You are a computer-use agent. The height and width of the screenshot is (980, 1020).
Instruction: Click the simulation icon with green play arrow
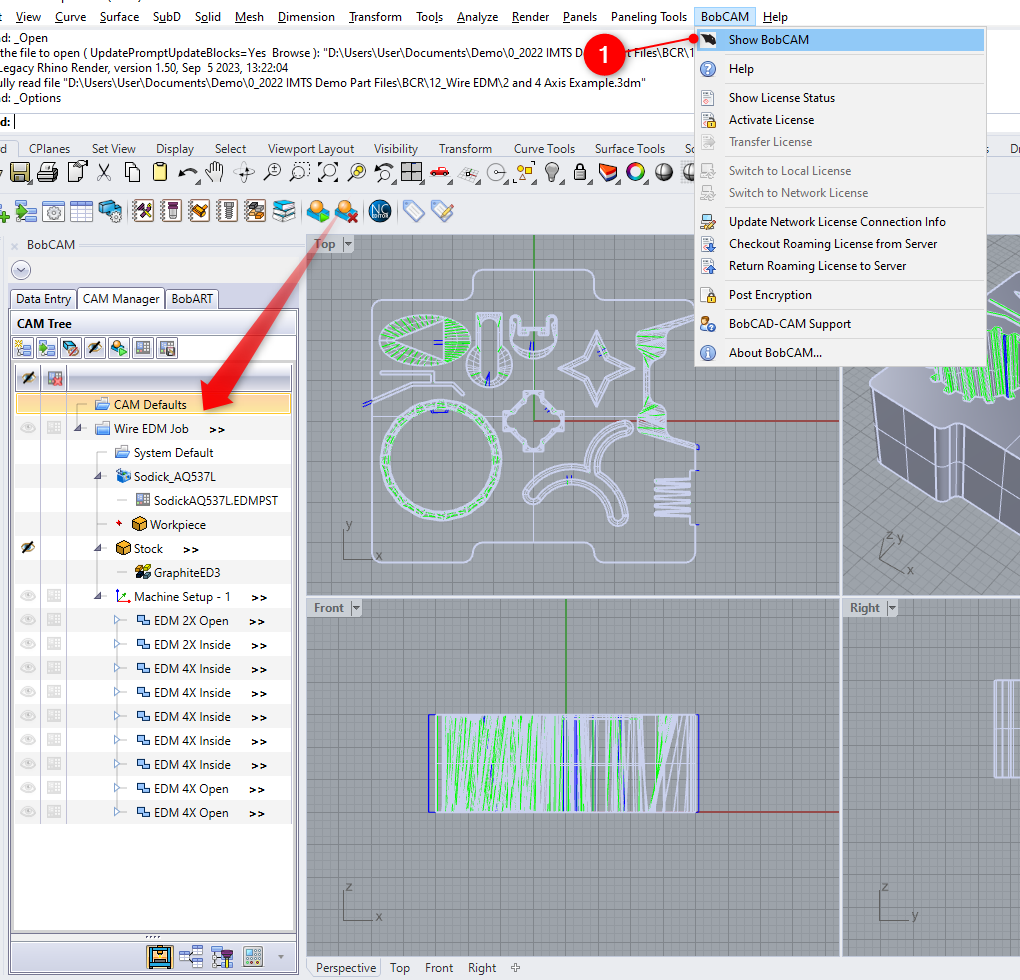(x=318, y=211)
